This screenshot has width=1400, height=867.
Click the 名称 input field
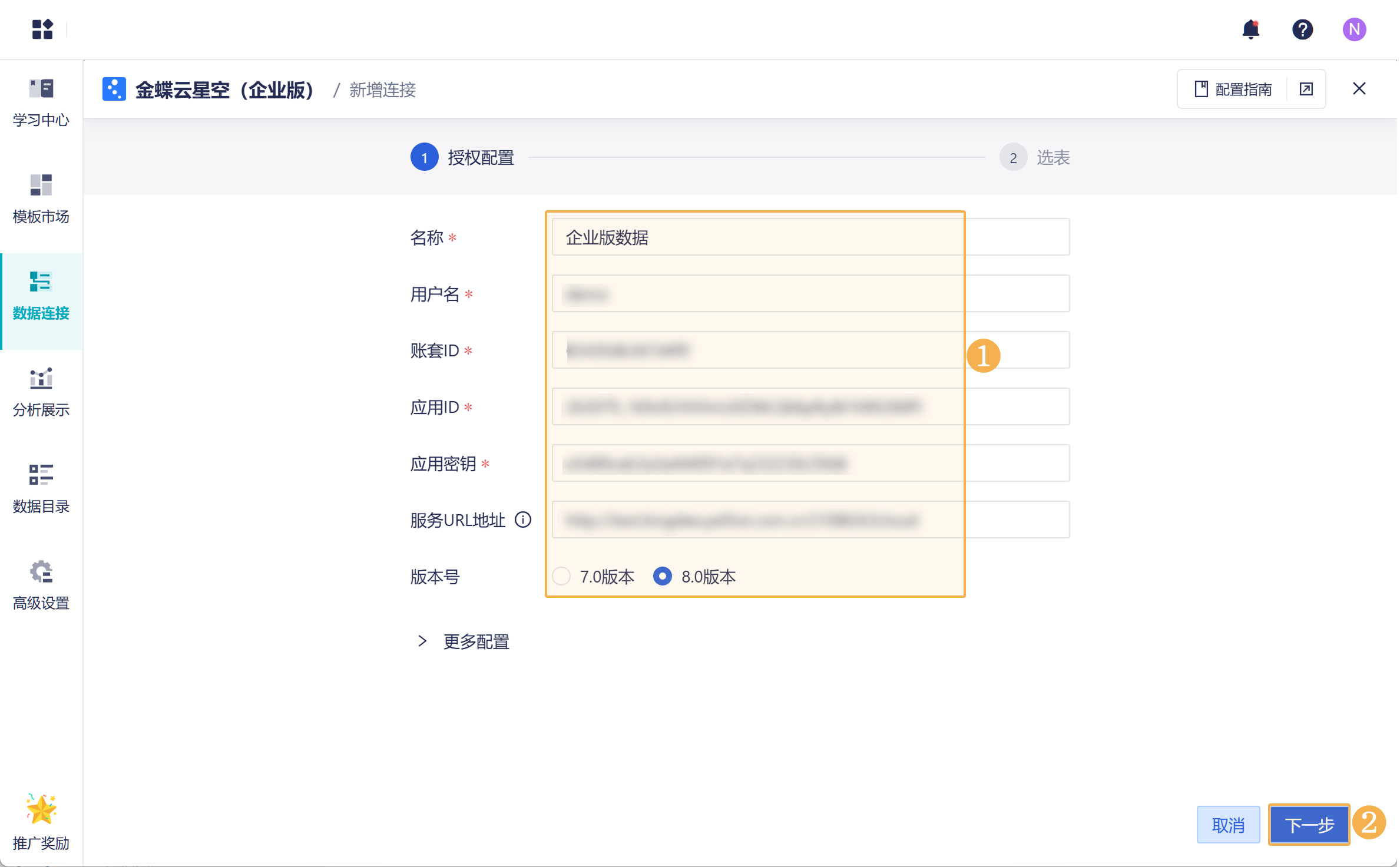click(x=810, y=237)
